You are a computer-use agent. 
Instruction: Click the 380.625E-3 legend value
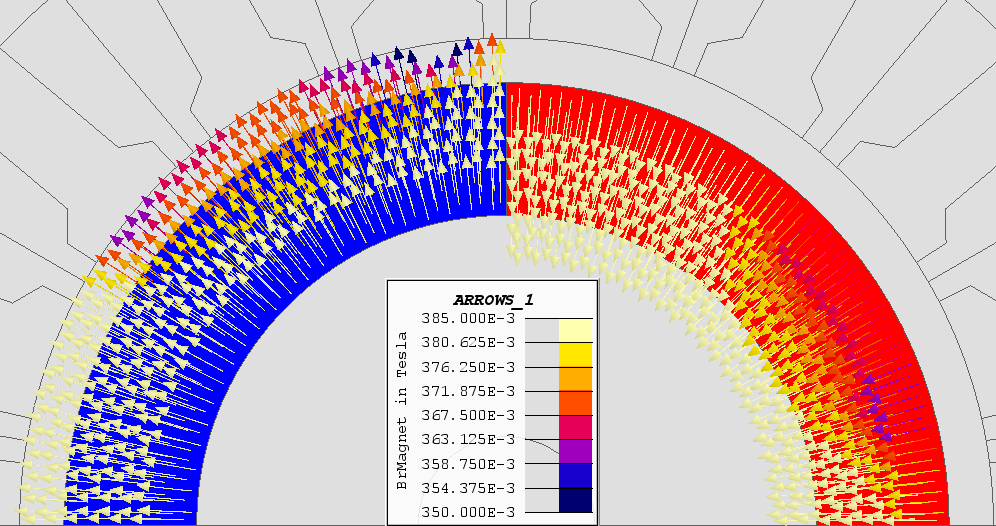pyautogui.click(x=469, y=342)
